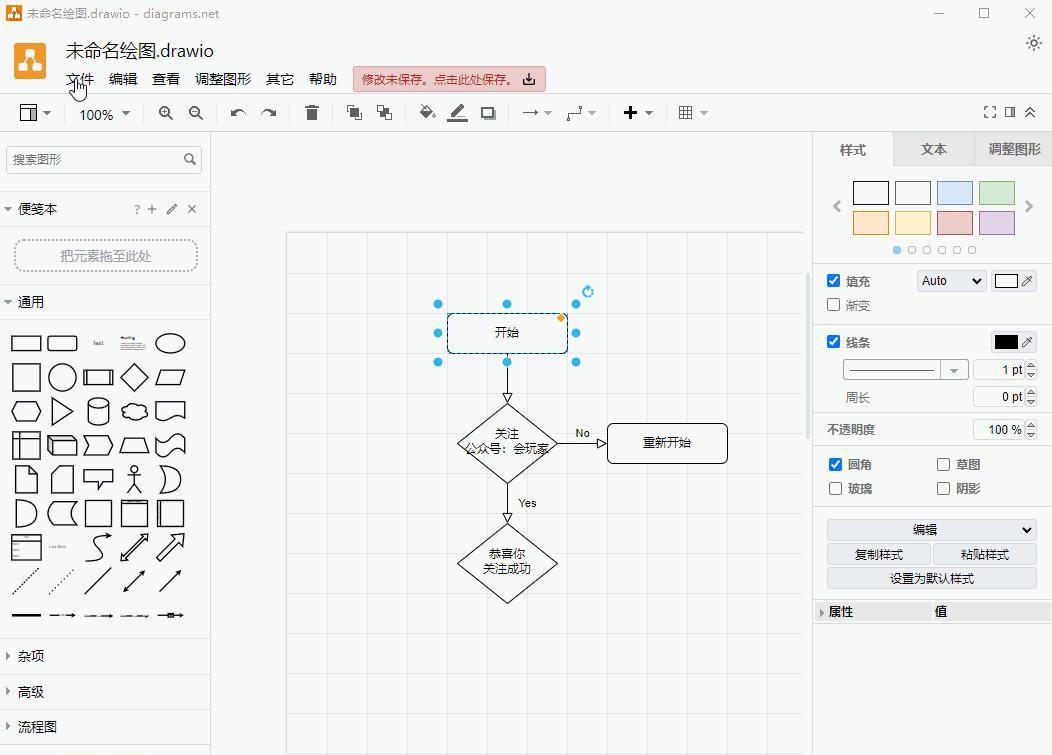Open line color pencil tool
The image size is (1052, 755).
click(x=458, y=113)
